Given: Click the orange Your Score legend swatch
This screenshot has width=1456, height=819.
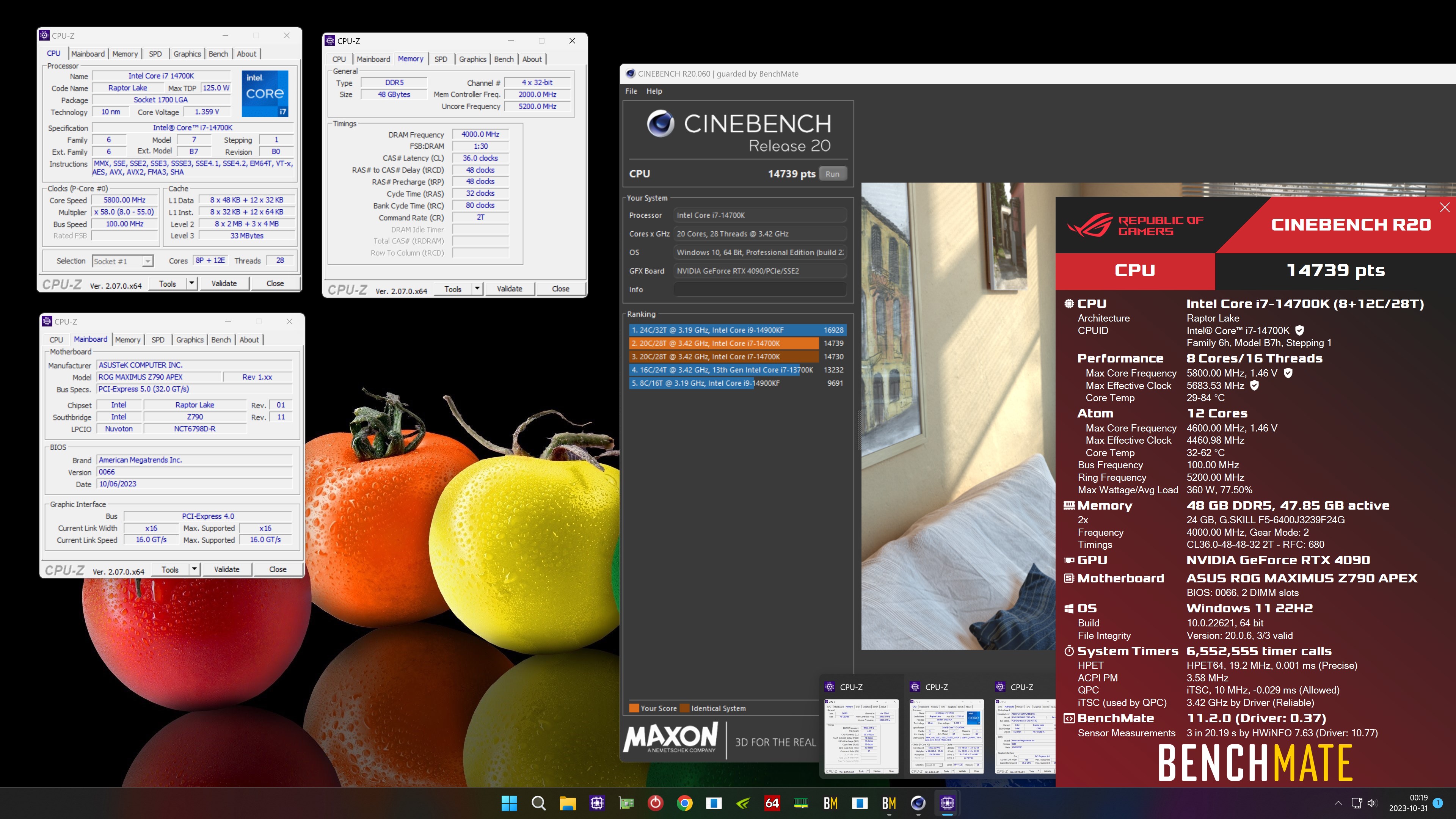Looking at the screenshot, I should [634, 708].
